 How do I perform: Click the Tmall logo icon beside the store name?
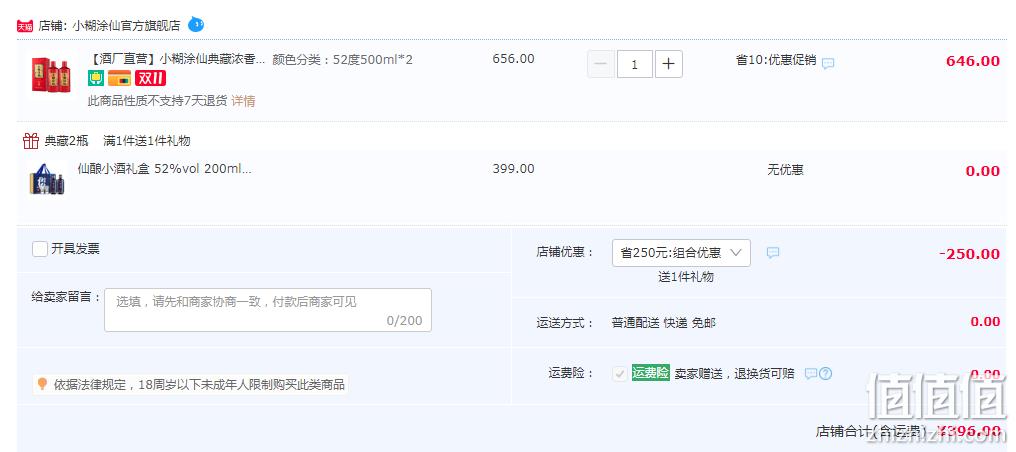[x=25, y=26]
